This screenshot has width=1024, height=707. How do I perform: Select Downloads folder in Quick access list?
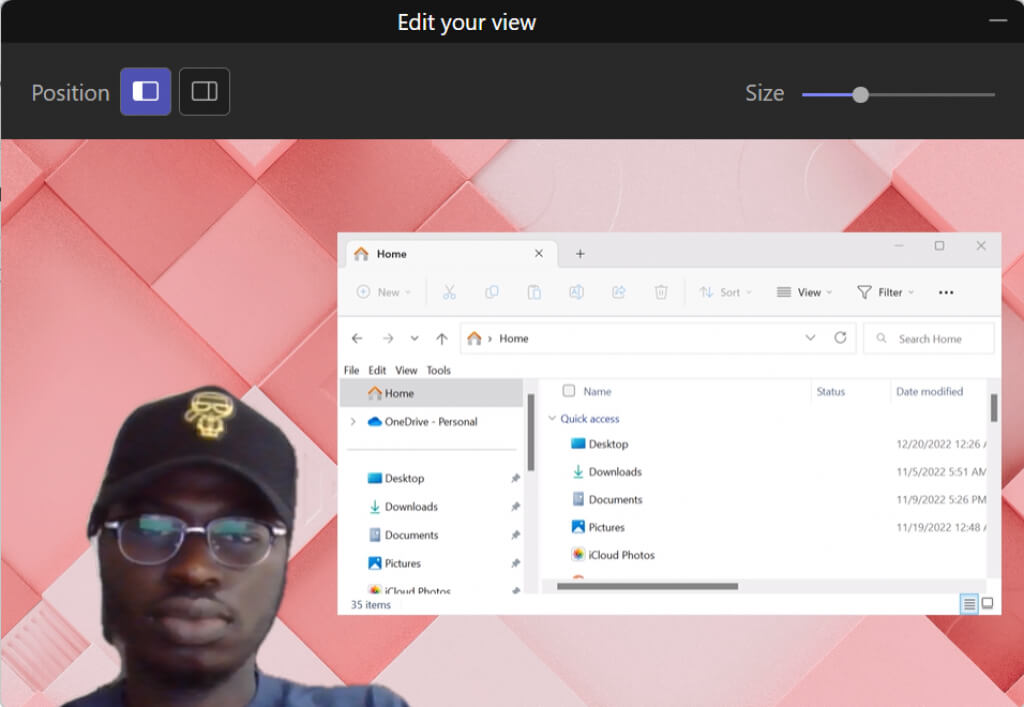pos(607,472)
